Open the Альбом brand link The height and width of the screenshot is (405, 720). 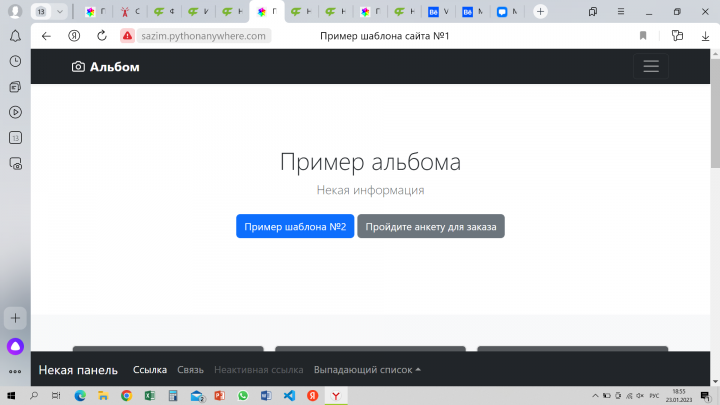(x=106, y=67)
